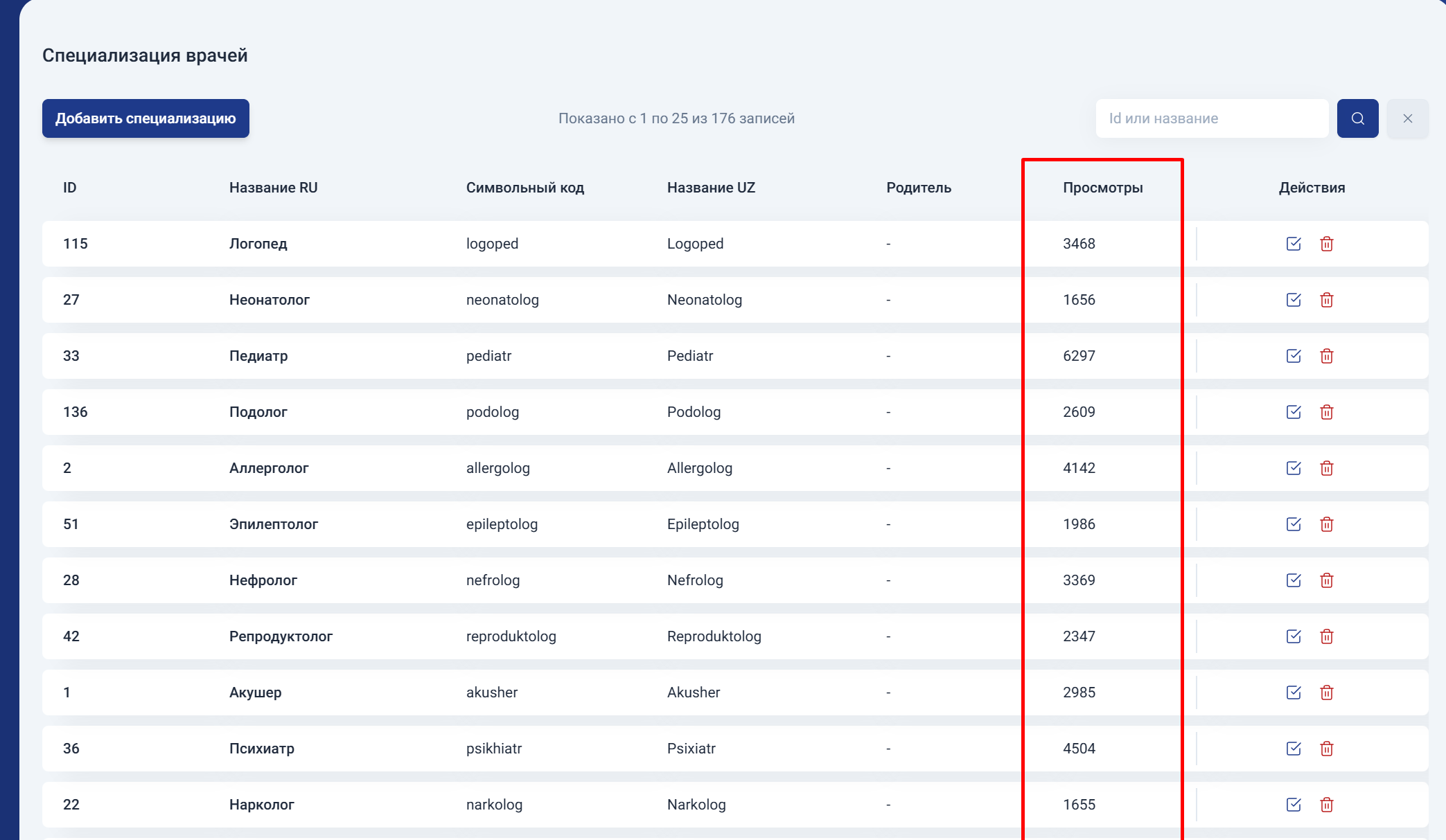This screenshot has width=1446, height=840.
Task: Edit the Акушер specialization entry
Action: pyautogui.click(x=1293, y=692)
